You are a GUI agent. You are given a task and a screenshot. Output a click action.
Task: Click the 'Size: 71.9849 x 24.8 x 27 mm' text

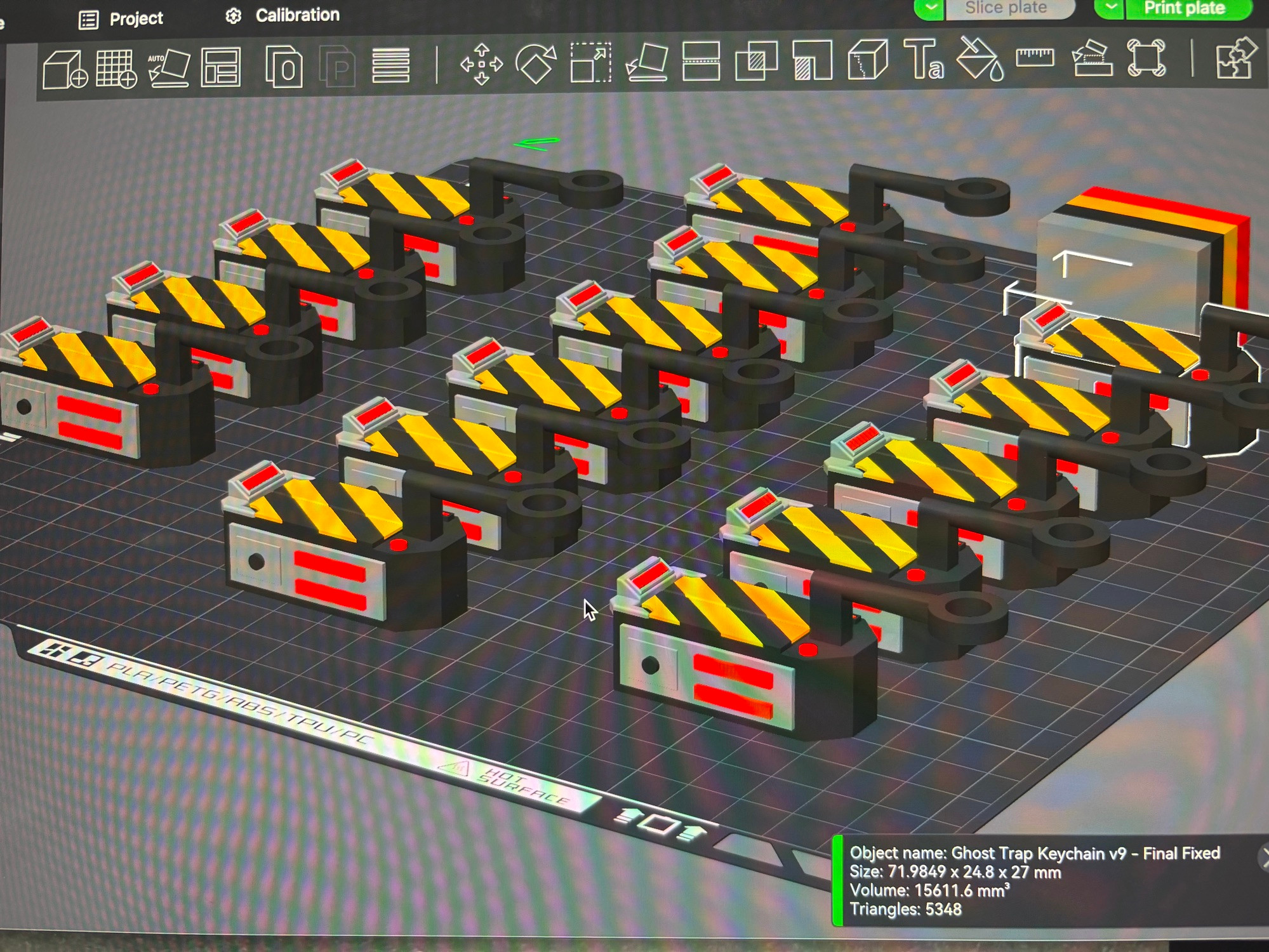point(955,872)
